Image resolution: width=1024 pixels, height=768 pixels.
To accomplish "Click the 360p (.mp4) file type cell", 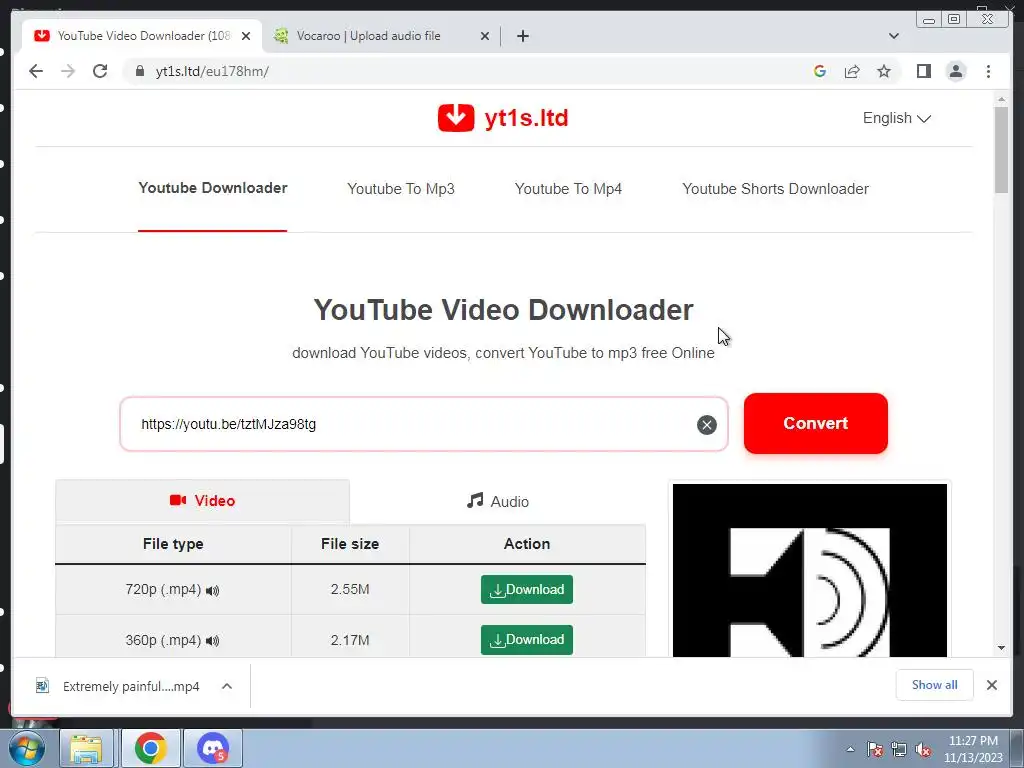I will tap(173, 640).
